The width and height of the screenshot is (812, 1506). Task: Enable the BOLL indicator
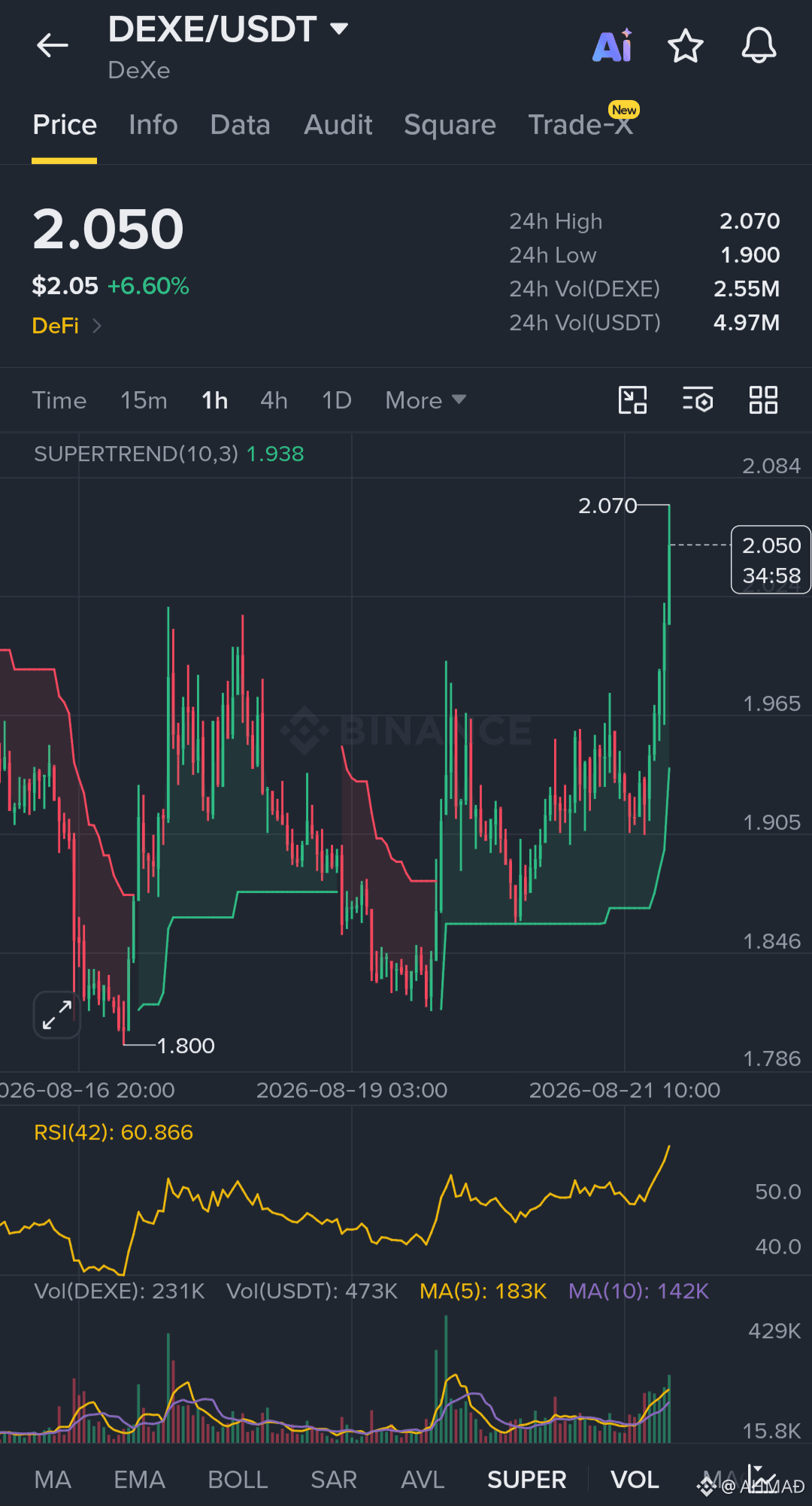pyautogui.click(x=238, y=1480)
